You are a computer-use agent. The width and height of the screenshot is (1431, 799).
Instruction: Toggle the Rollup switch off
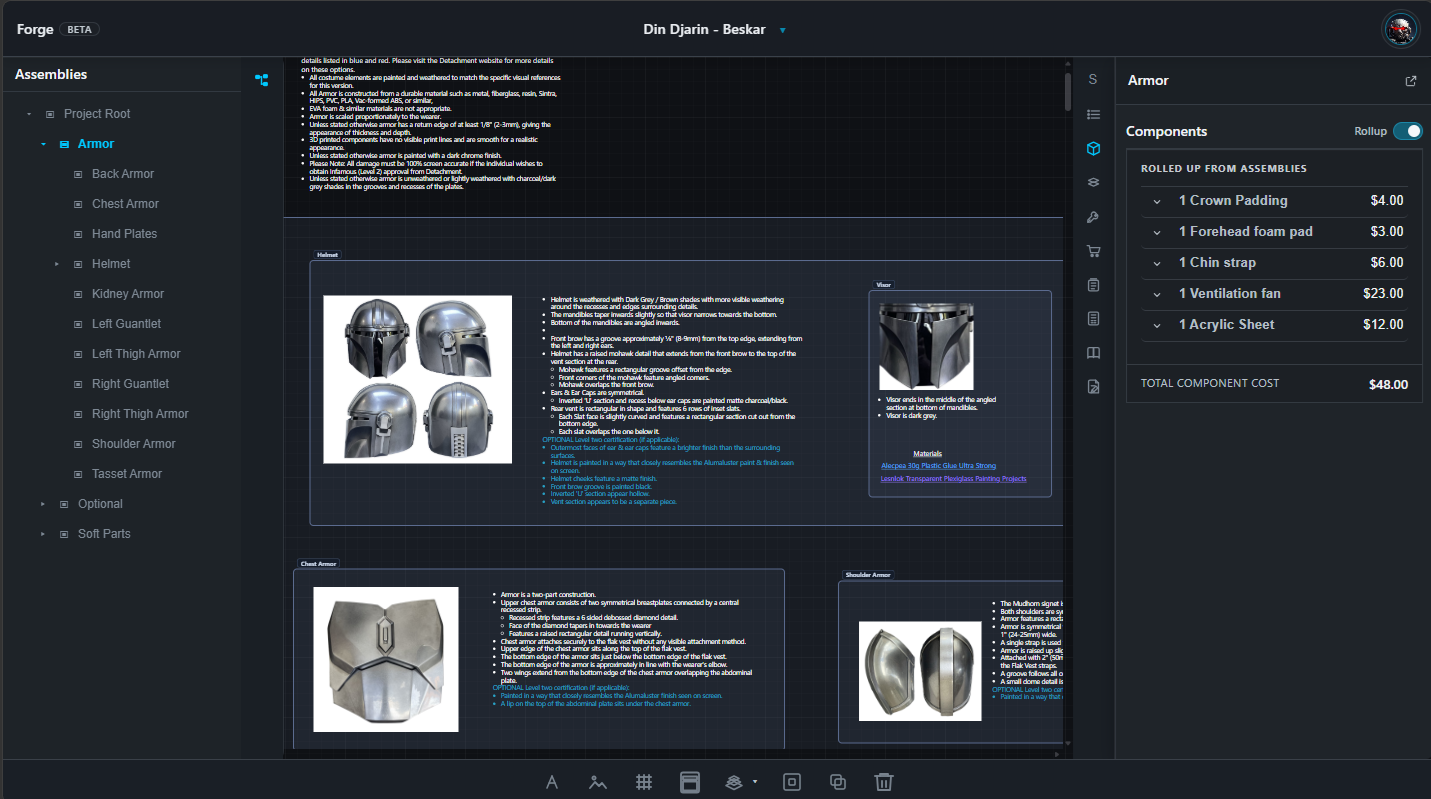(1407, 131)
